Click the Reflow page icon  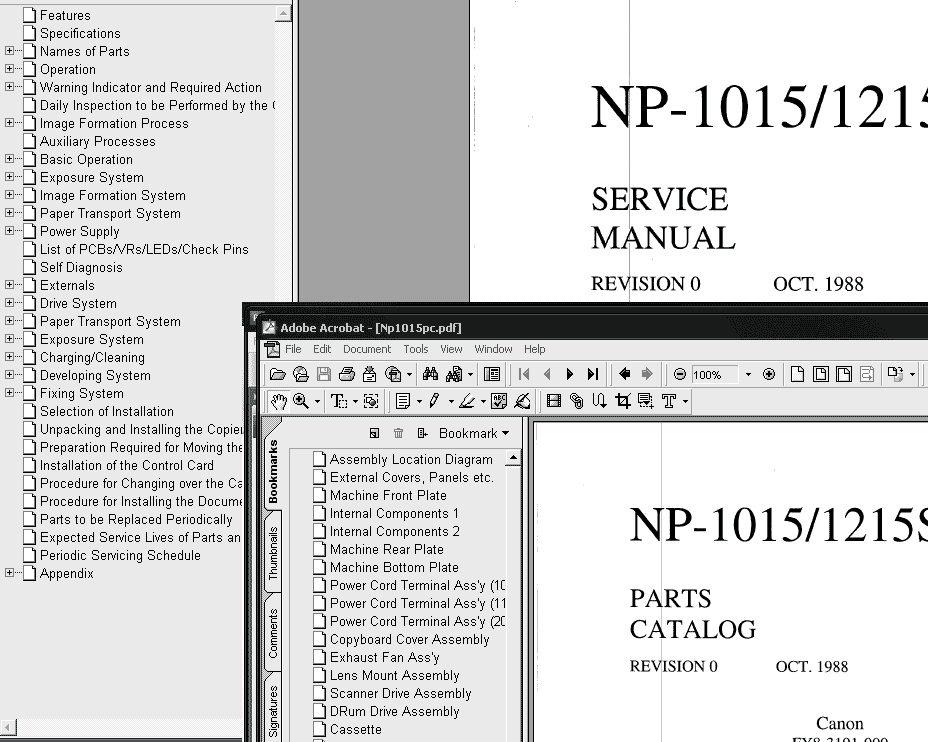(867, 374)
